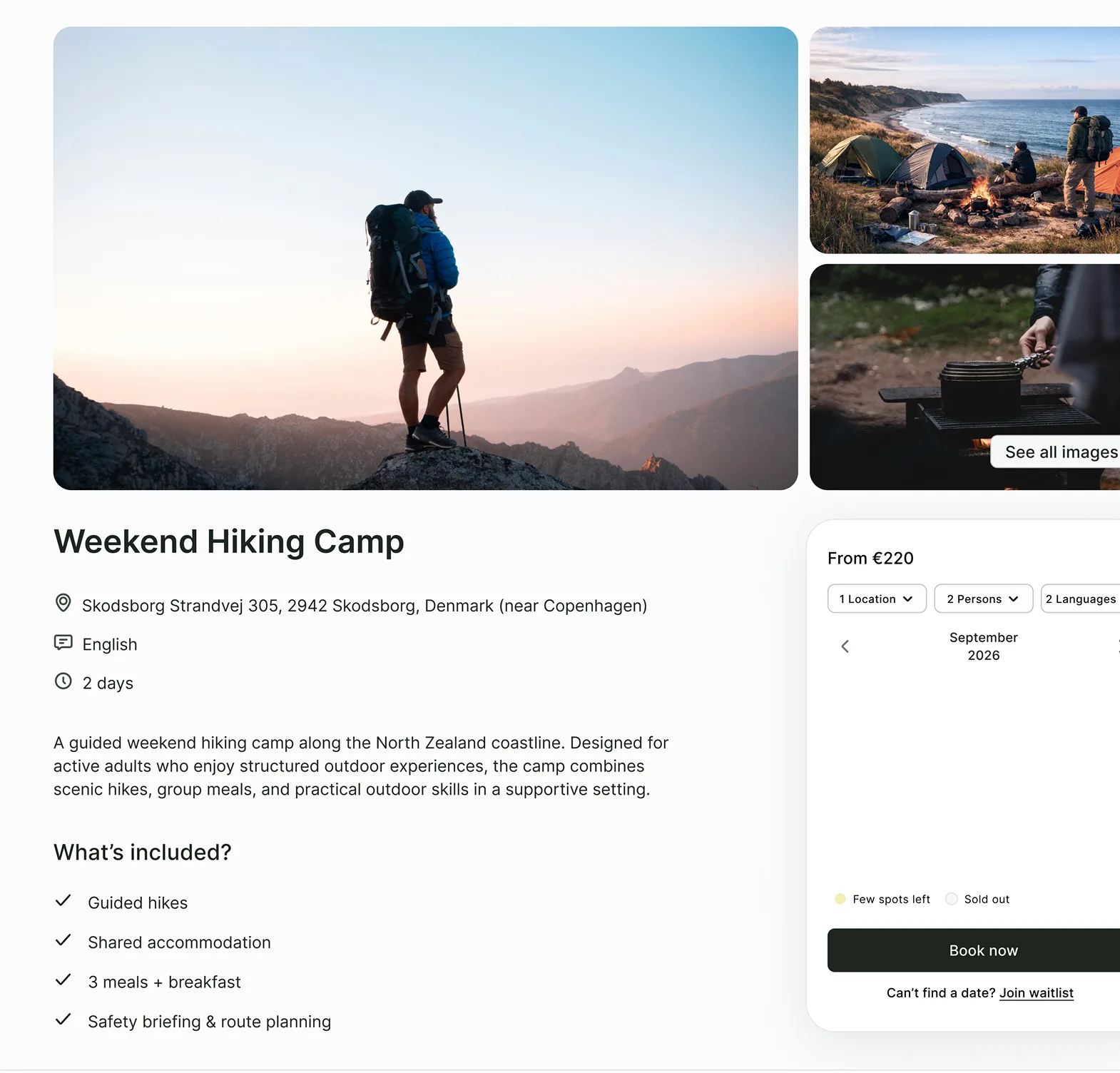Open the 1 Location dropdown
Screen dimensions: 1120x1073
[876, 599]
